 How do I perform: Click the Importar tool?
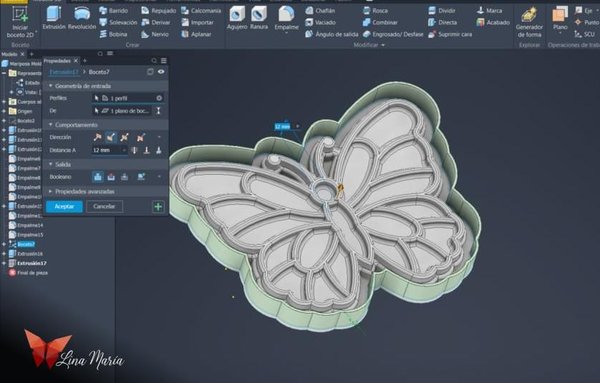pyautogui.click(x=197, y=23)
